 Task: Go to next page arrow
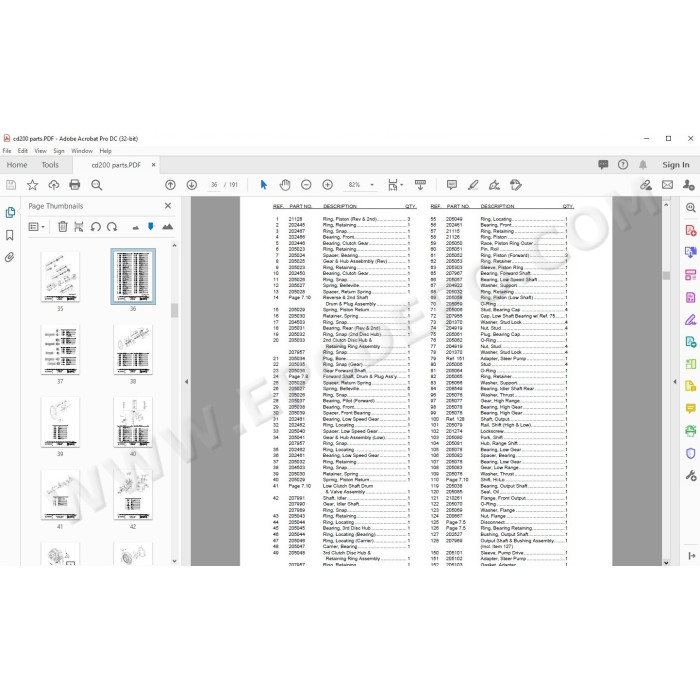pyautogui.click(x=192, y=185)
